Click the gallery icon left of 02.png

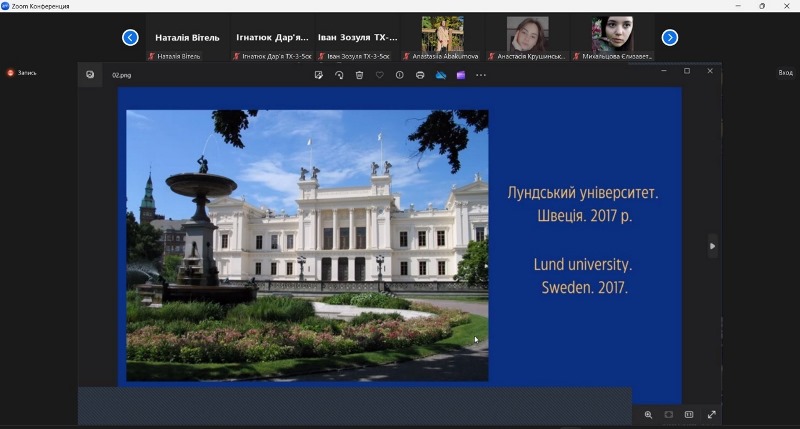click(x=90, y=74)
